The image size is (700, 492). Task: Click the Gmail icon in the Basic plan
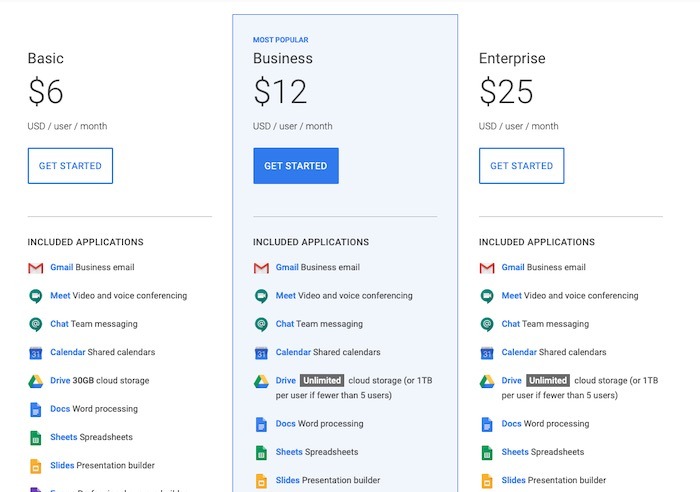[35, 268]
